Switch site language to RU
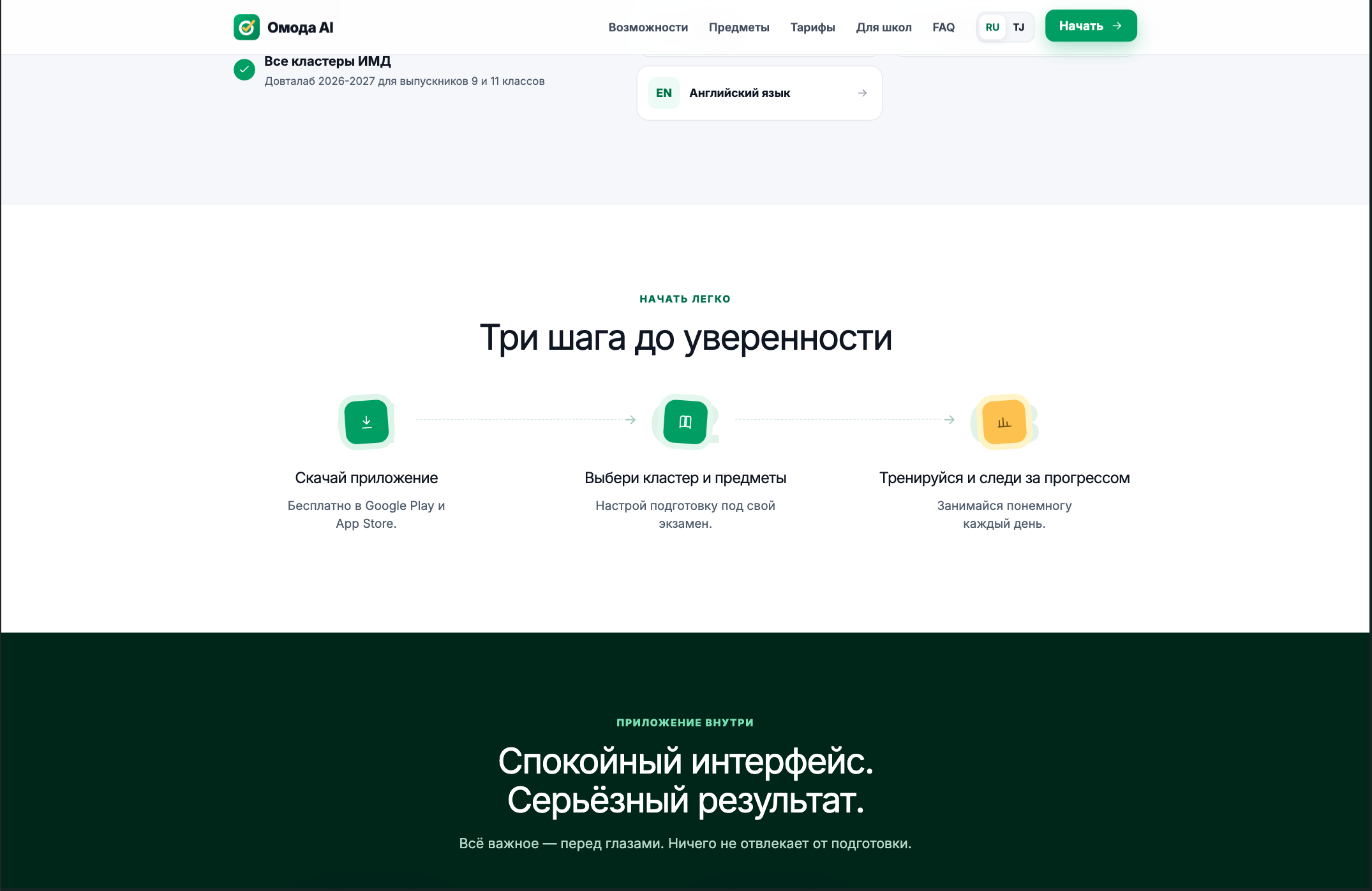Viewport: 1372px width, 891px height. (x=992, y=27)
